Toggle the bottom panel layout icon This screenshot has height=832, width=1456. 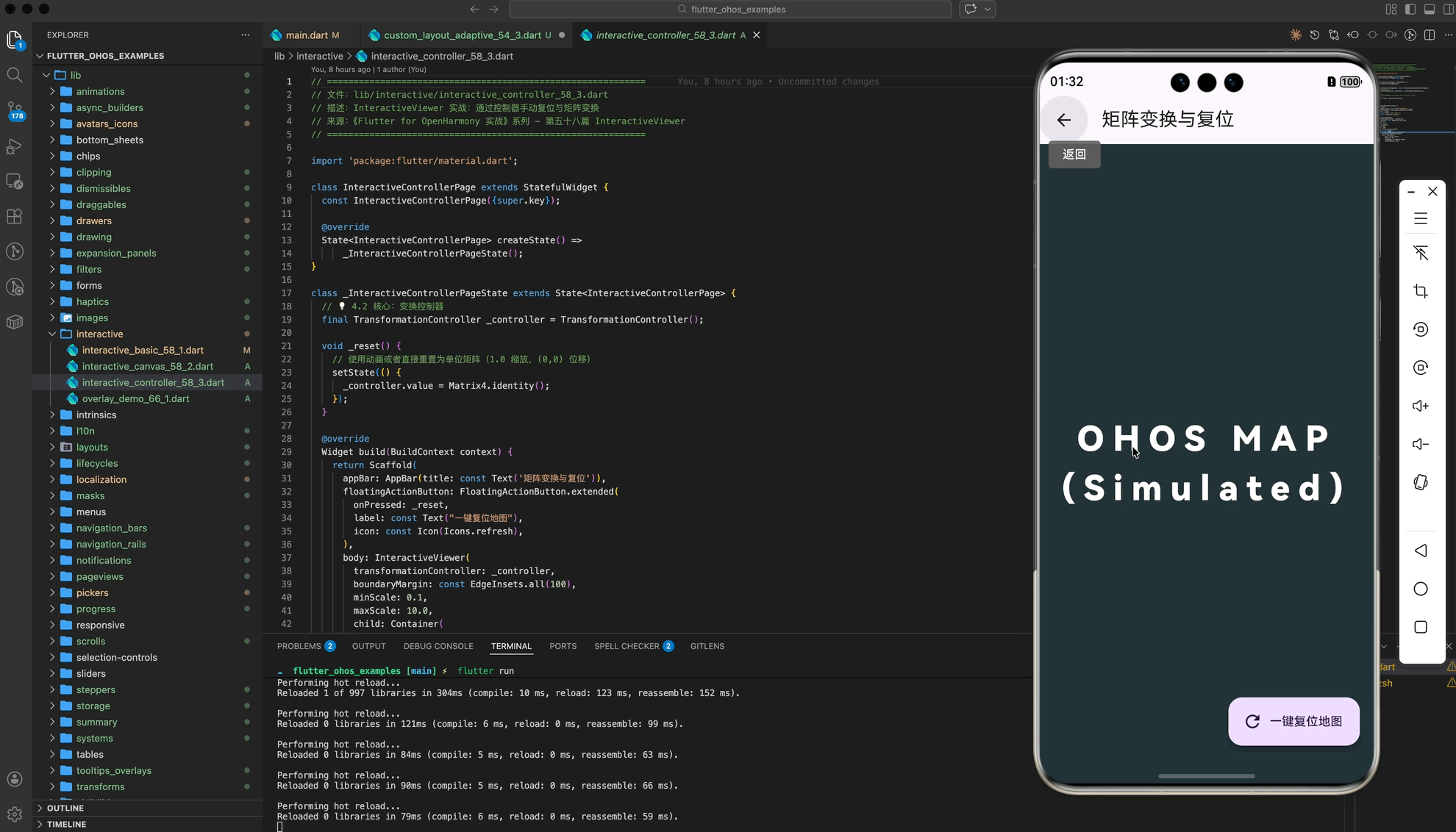pos(1429,10)
